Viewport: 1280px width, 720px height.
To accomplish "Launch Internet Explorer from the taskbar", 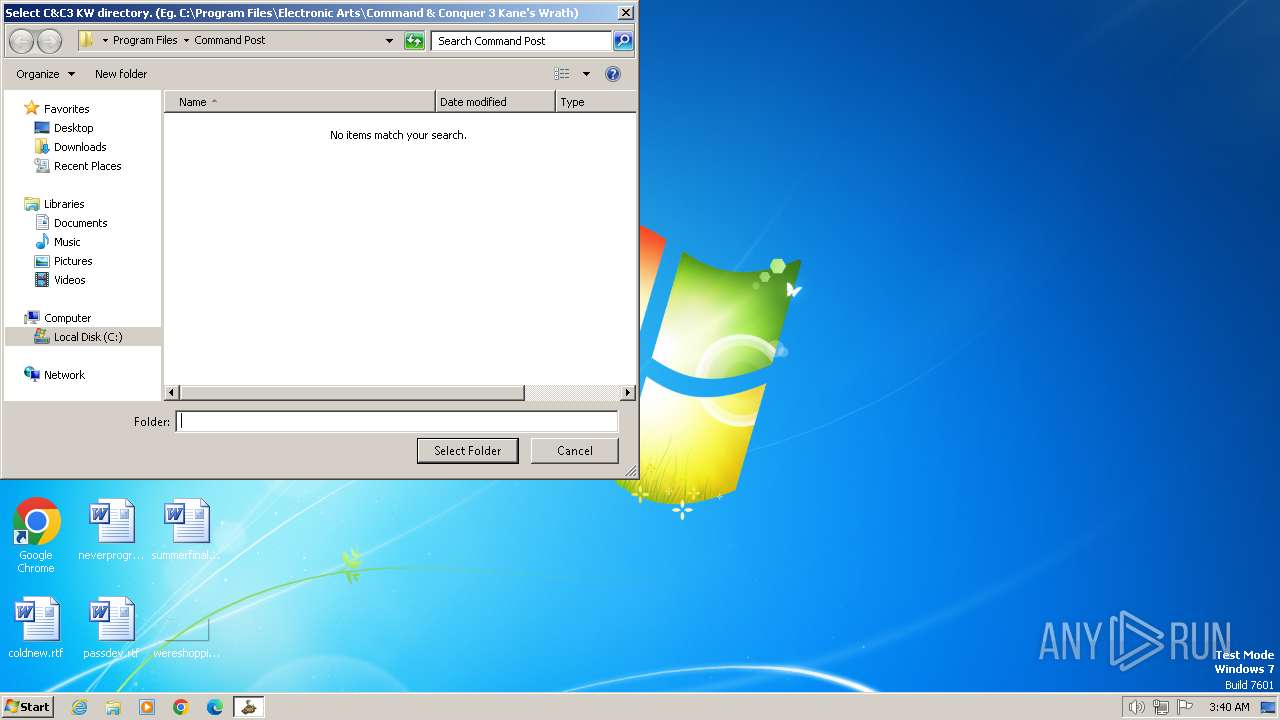I will [80, 707].
